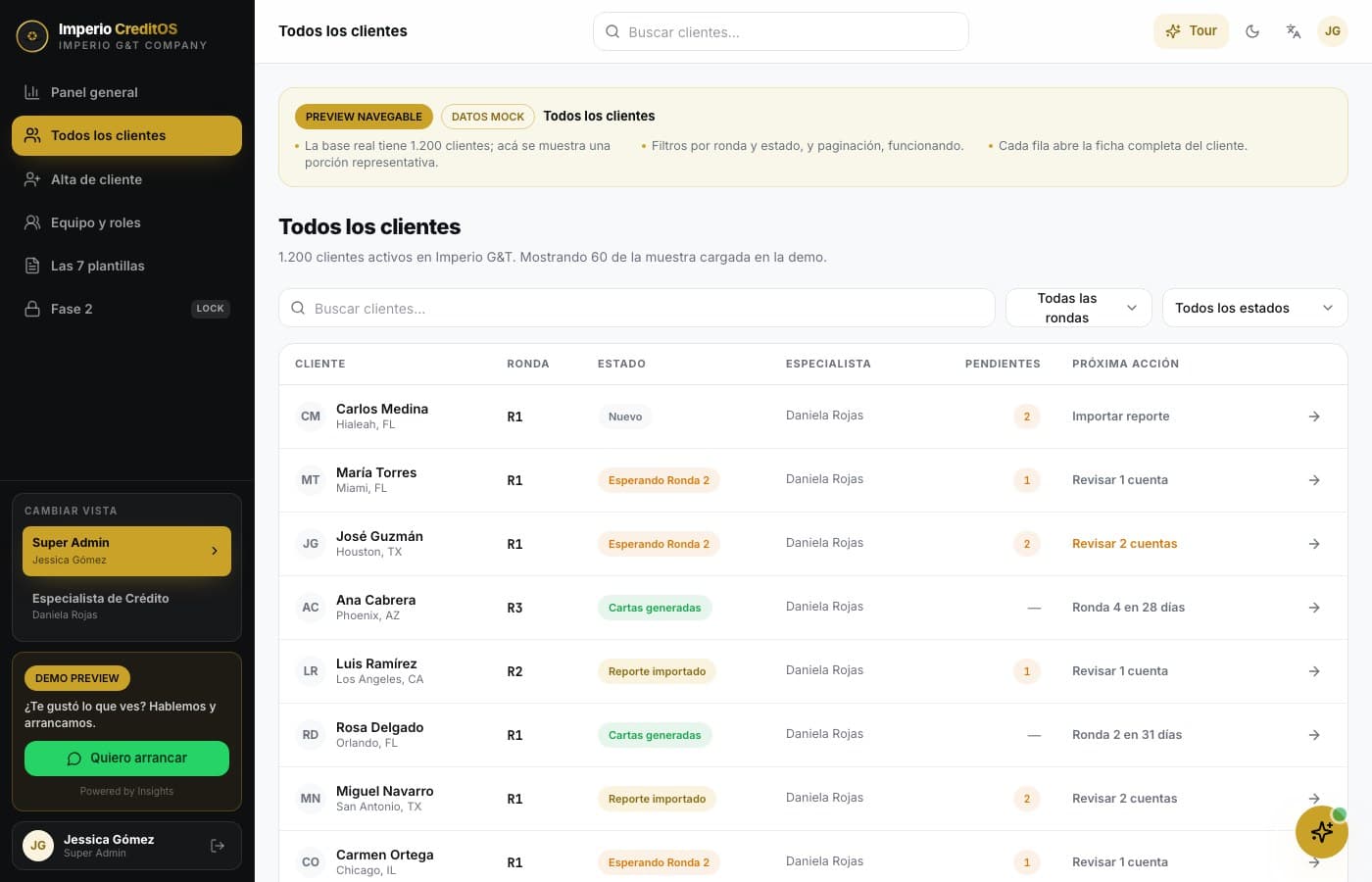The height and width of the screenshot is (882, 1372).
Task: Open the floating sparkle assistant button
Action: coord(1321,832)
